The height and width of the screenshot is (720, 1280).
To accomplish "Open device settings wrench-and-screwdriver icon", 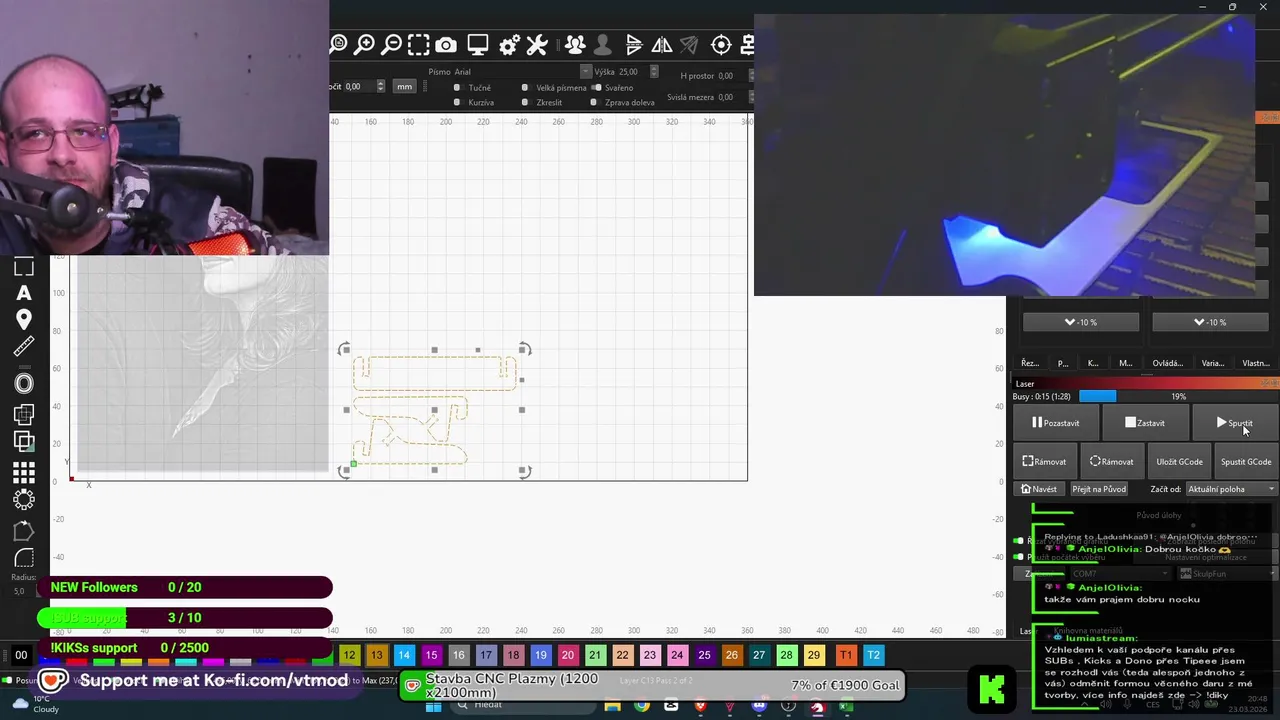I will (537, 45).
